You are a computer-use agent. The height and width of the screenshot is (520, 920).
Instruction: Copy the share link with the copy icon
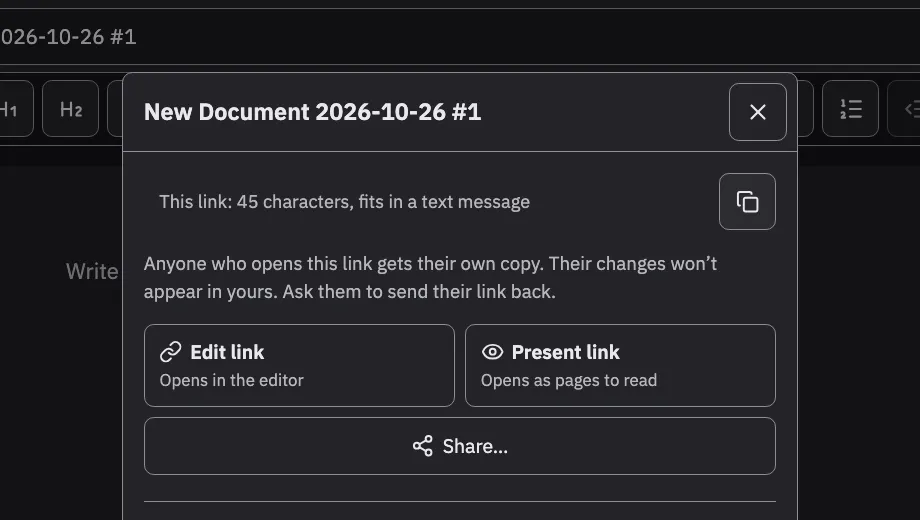pyautogui.click(x=747, y=201)
